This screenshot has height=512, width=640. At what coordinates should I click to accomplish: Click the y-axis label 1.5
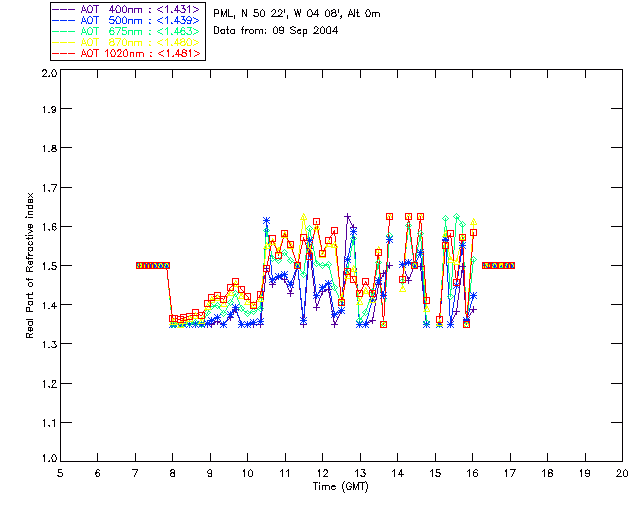(x=49, y=266)
